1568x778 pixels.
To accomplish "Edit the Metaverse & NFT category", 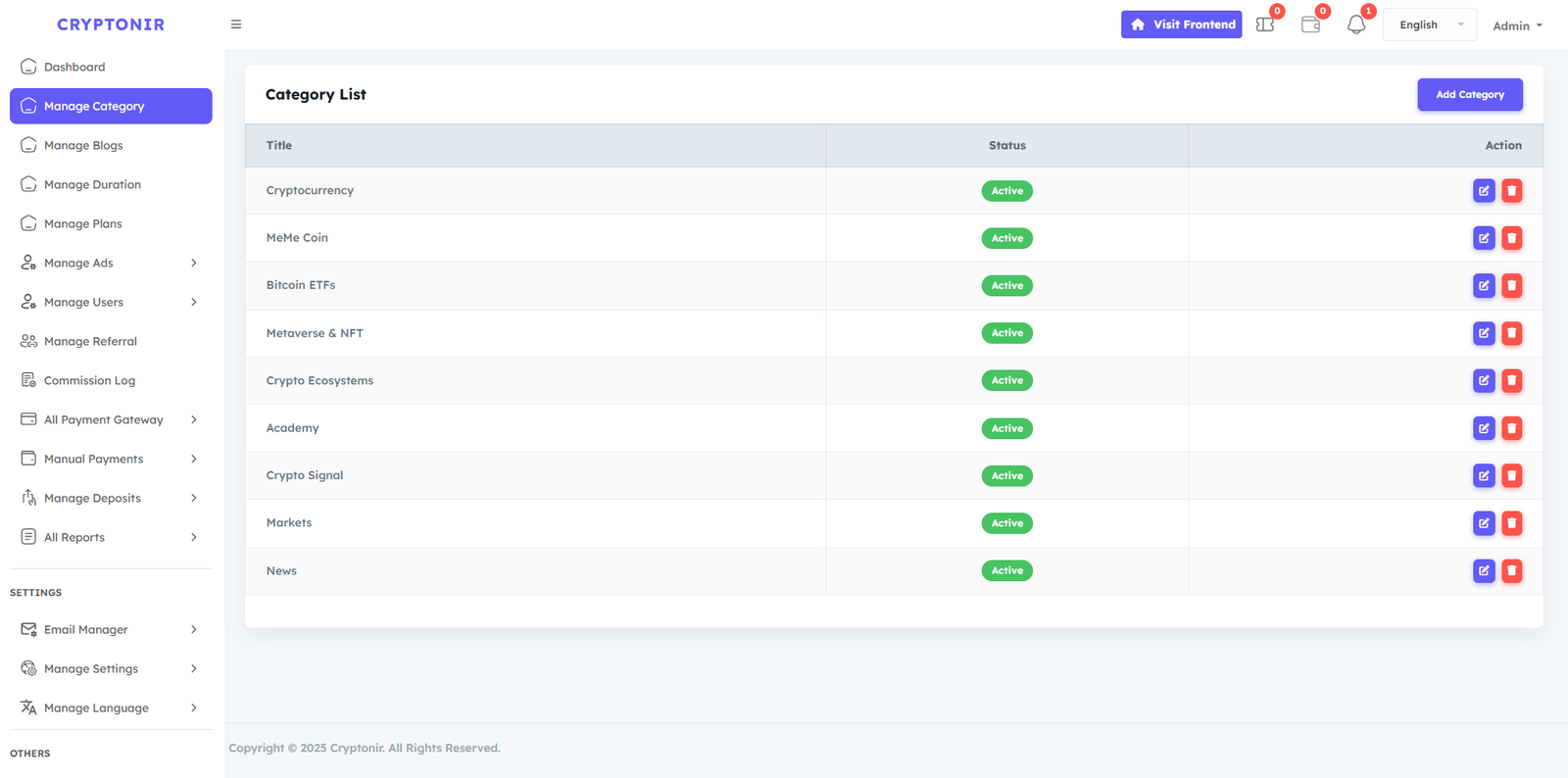I will tap(1484, 333).
